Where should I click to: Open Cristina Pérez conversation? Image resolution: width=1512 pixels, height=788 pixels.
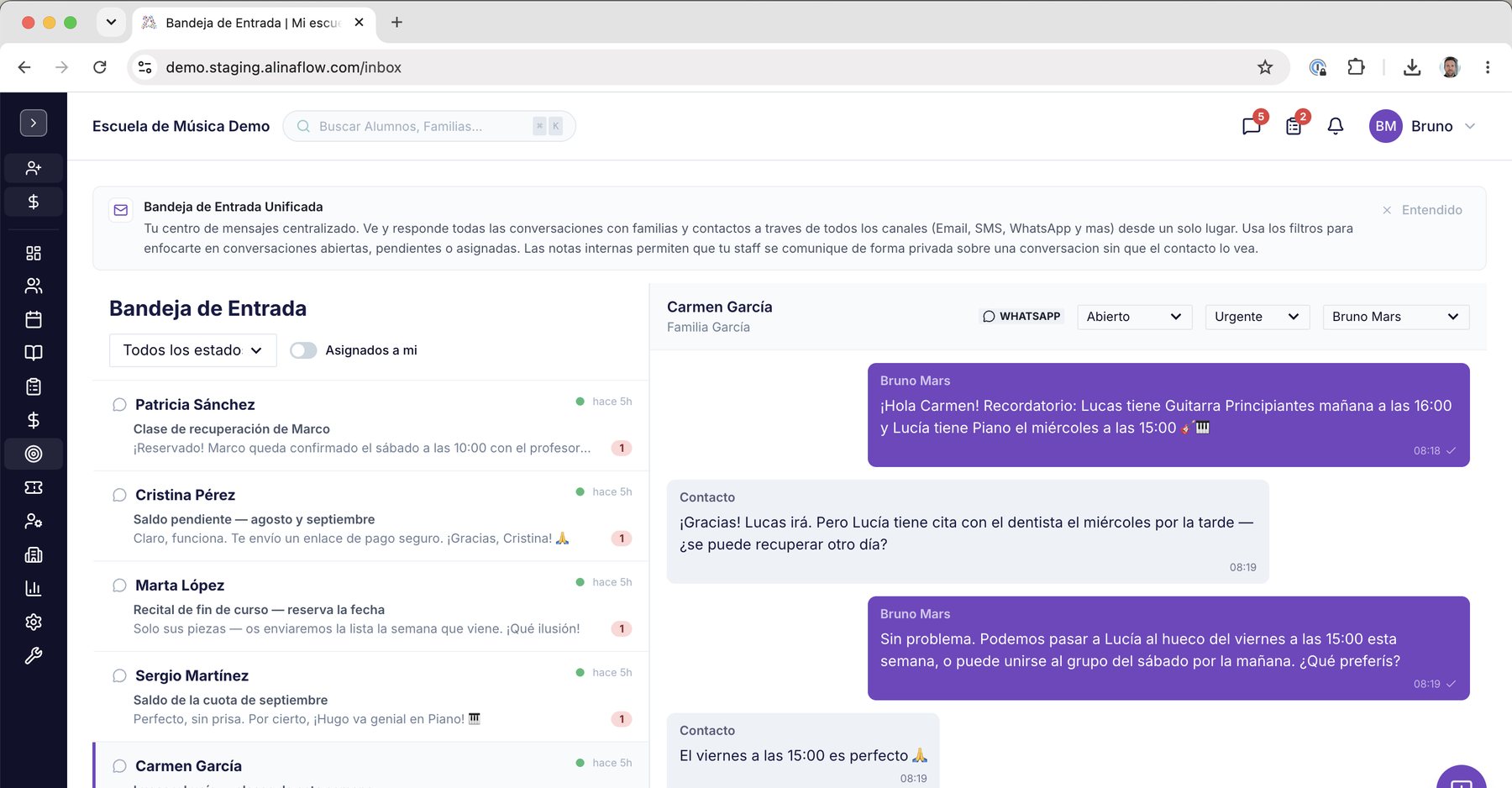370,516
